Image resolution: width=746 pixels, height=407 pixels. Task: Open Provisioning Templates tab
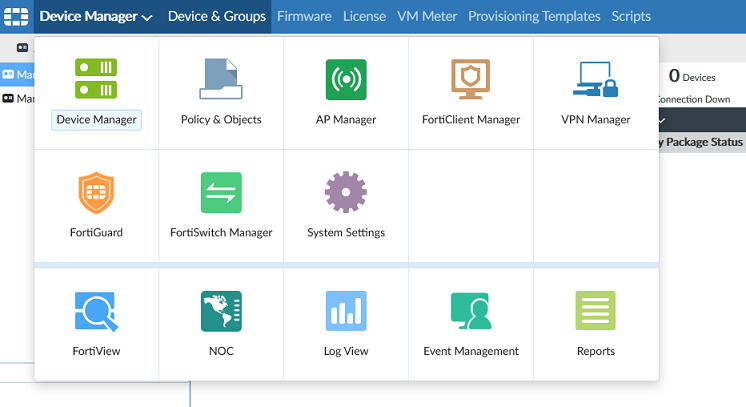click(534, 16)
